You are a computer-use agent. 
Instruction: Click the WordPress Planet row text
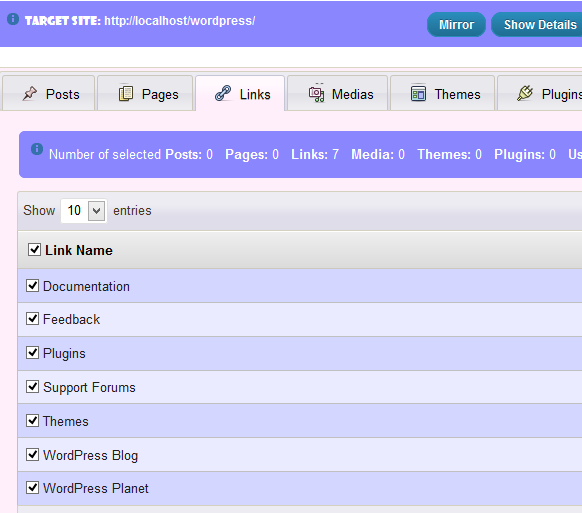click(x=96, y=488)
